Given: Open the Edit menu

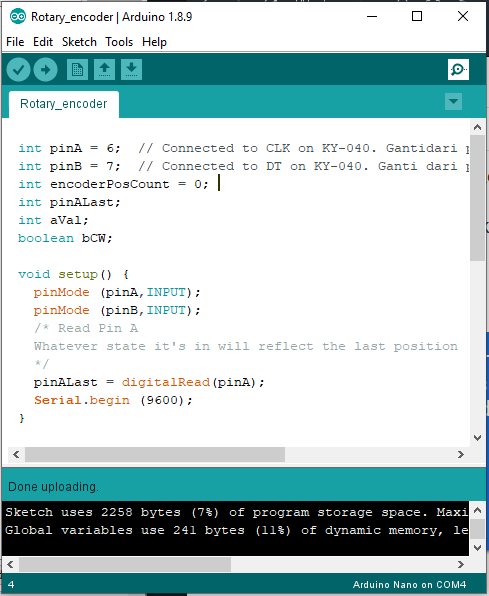Looking at the screenshot, I should click(43, 42).
